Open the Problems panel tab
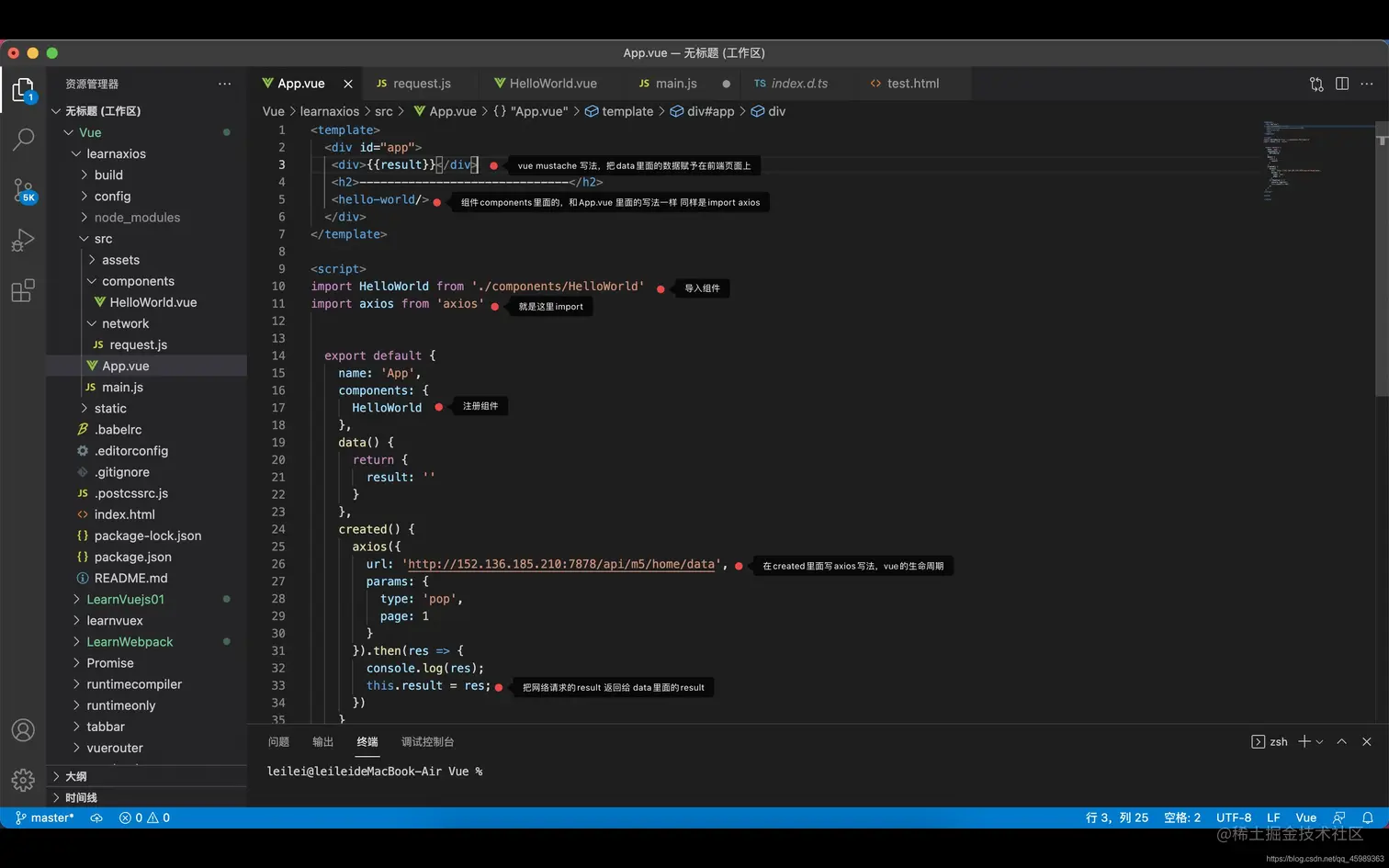Image resolution: width=1389 pixels, height=868 pixels. [278, 742]
